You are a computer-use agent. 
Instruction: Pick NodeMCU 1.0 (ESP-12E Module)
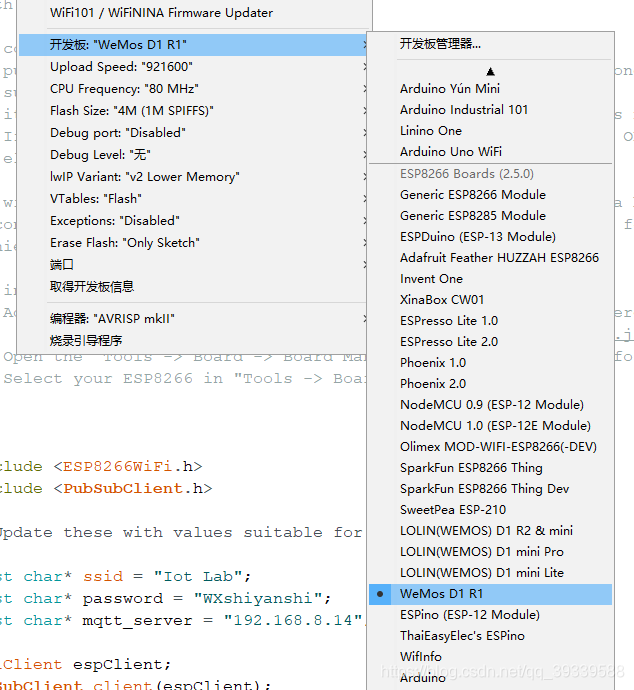490,426
